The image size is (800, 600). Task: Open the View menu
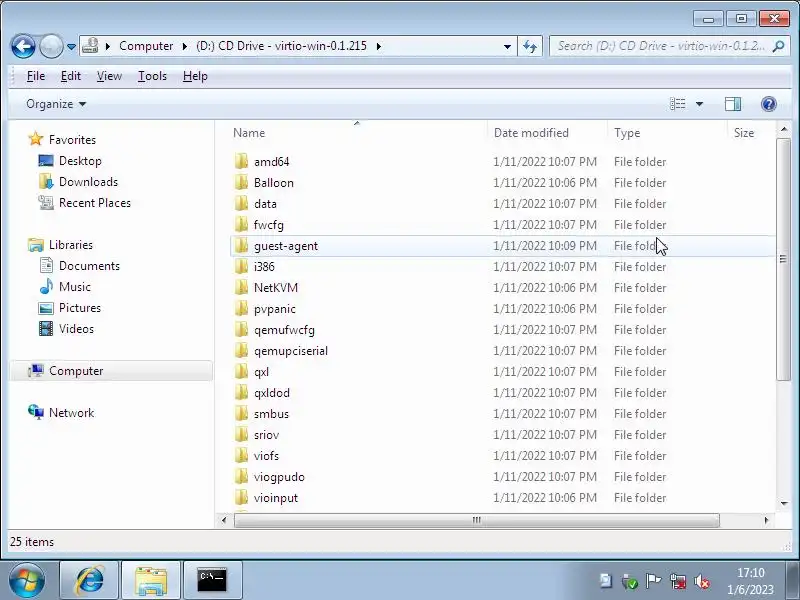coord(109,76)
